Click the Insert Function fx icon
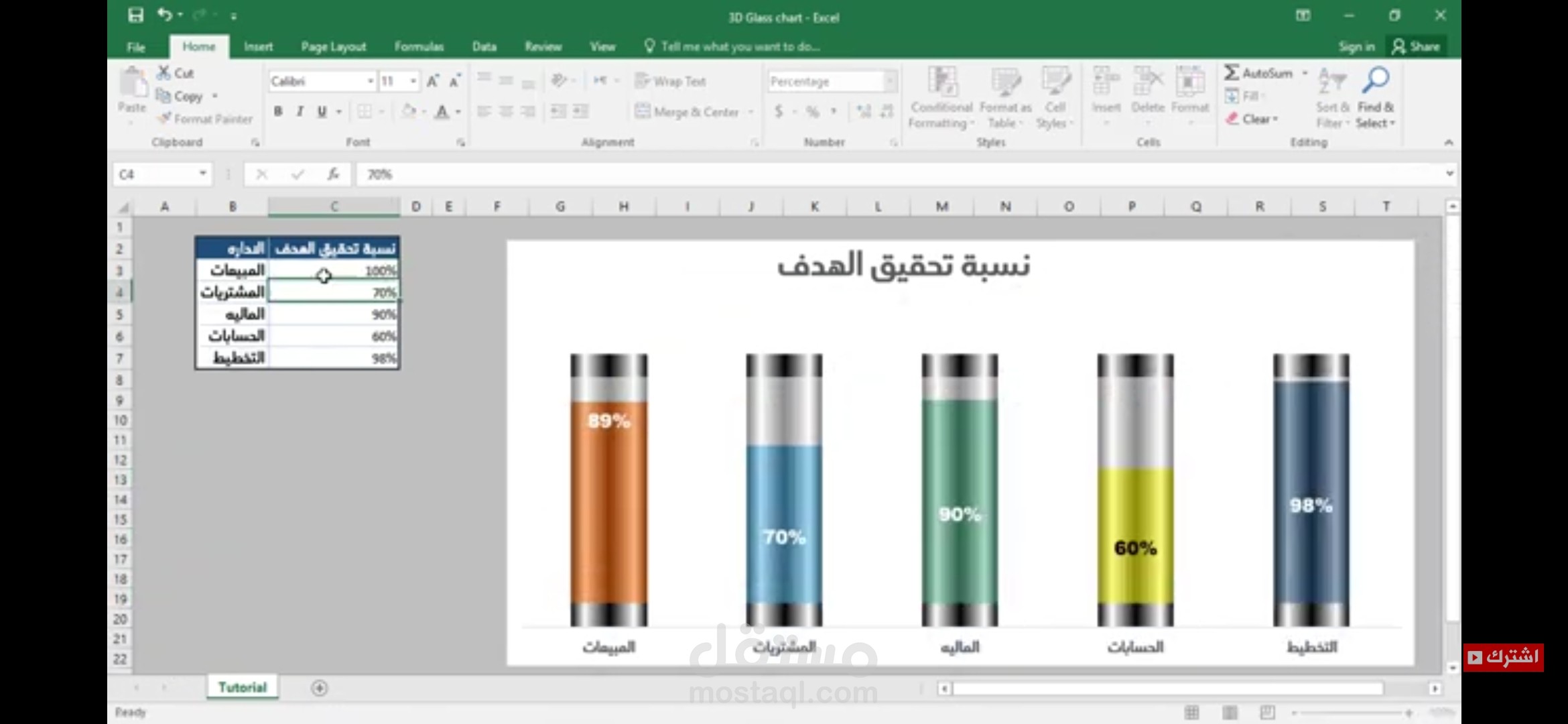Image resolution: width=1568 pixels, height=724 pixels. 333,174
